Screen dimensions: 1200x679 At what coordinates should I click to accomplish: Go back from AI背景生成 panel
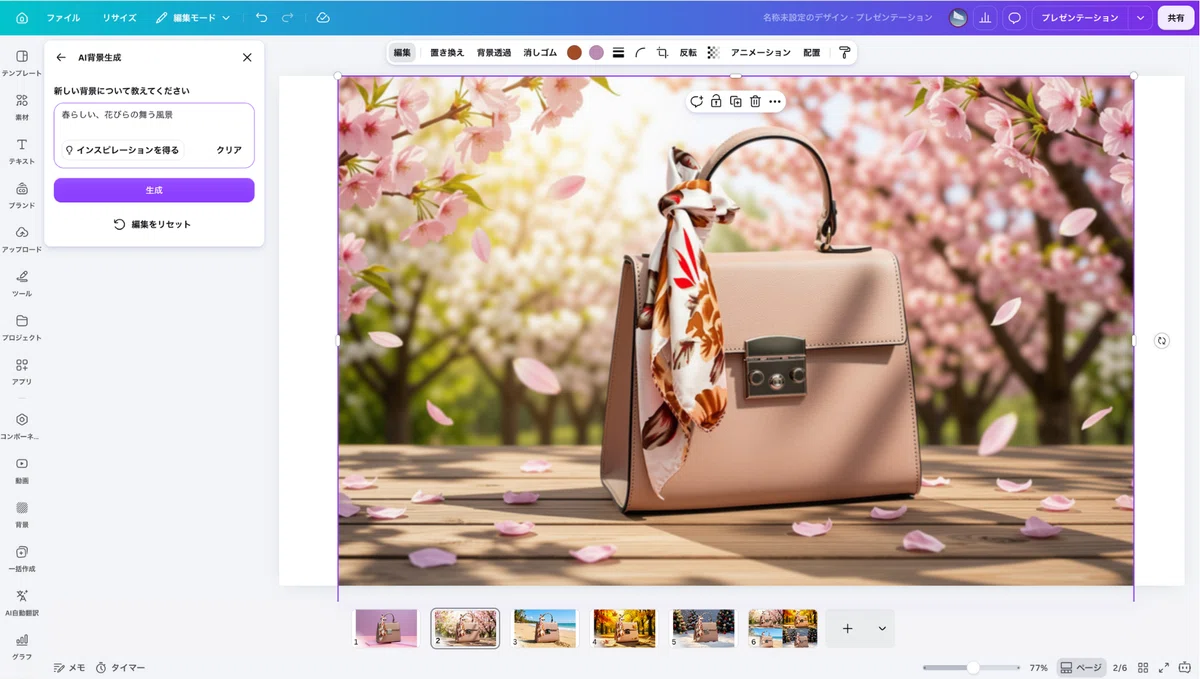click(x=62, y=58)
